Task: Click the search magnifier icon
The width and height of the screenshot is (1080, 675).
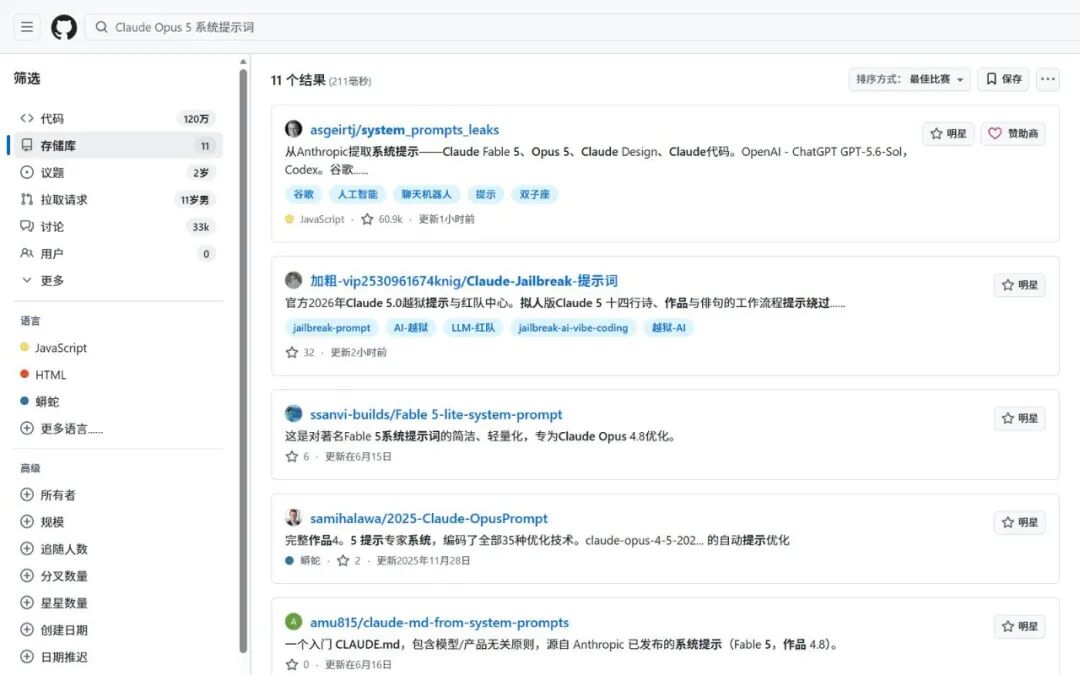Action: tap(101, 28)
